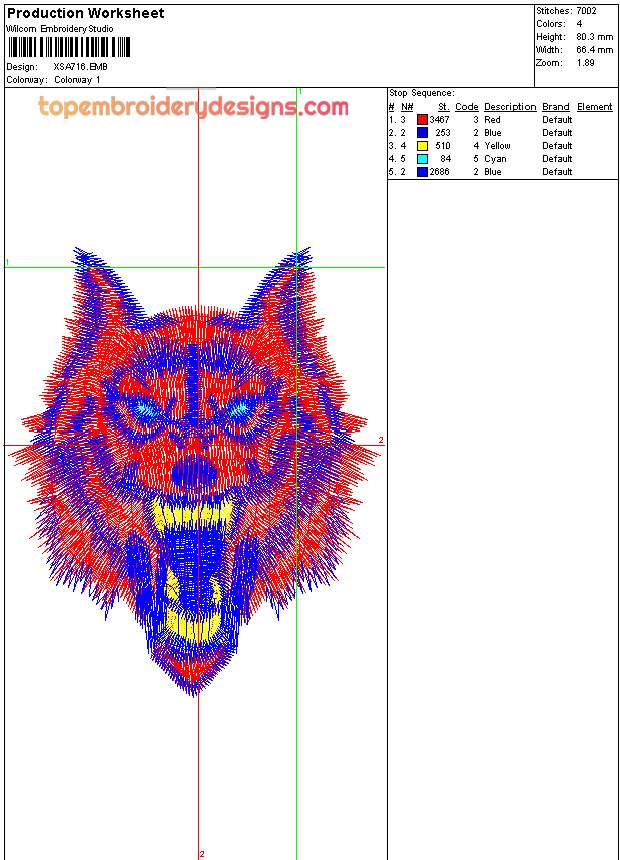Click the 'Design:' label
This screenshot has height=860, width=620.
[22, 67]
